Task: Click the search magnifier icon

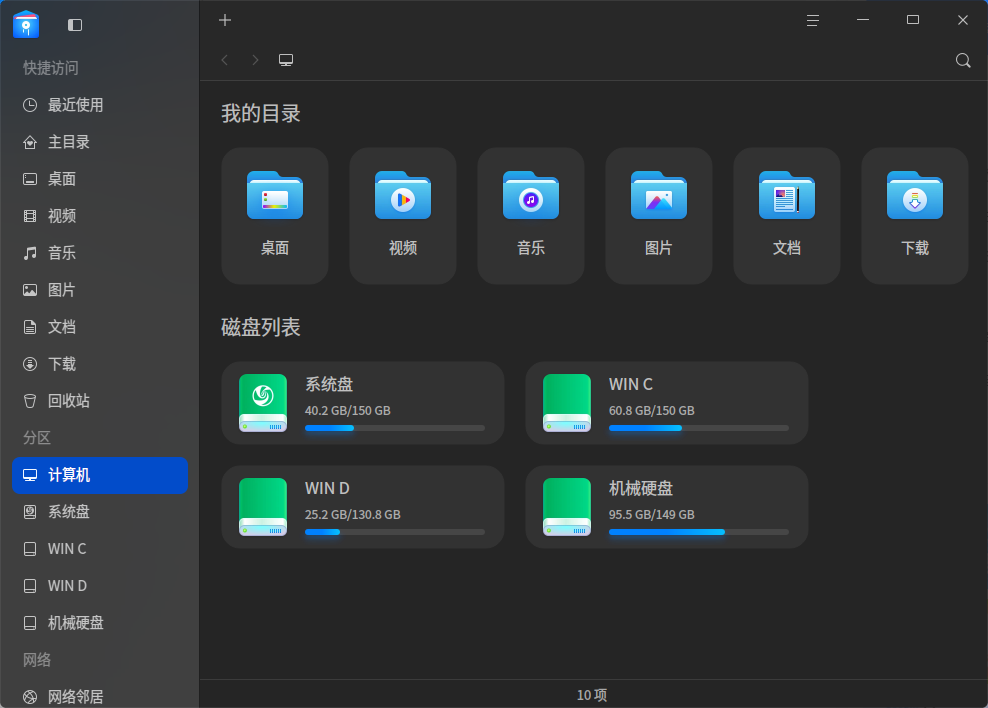Action: [963, 60]
